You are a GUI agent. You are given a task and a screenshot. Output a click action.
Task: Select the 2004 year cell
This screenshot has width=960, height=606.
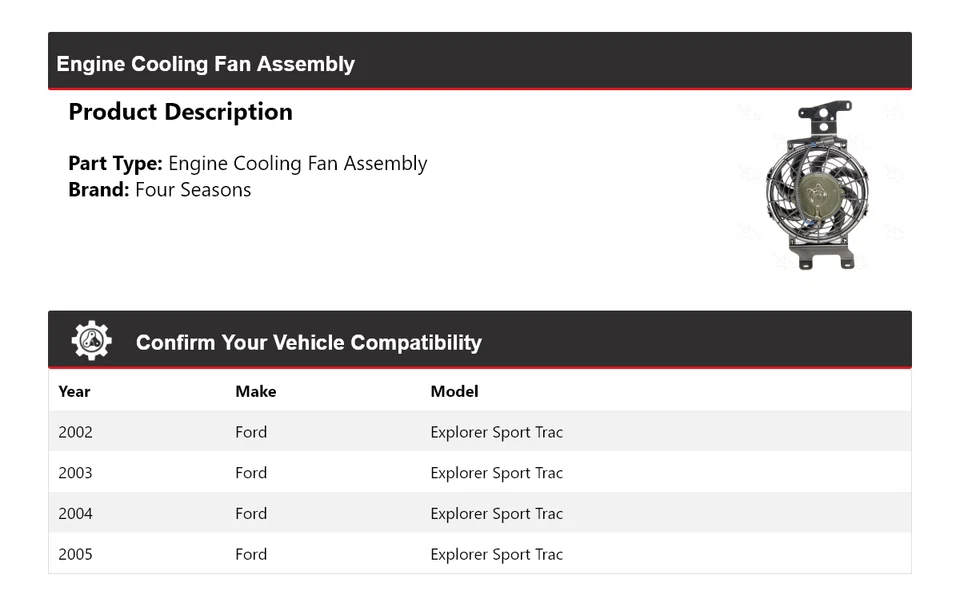(x=75, y=514)
